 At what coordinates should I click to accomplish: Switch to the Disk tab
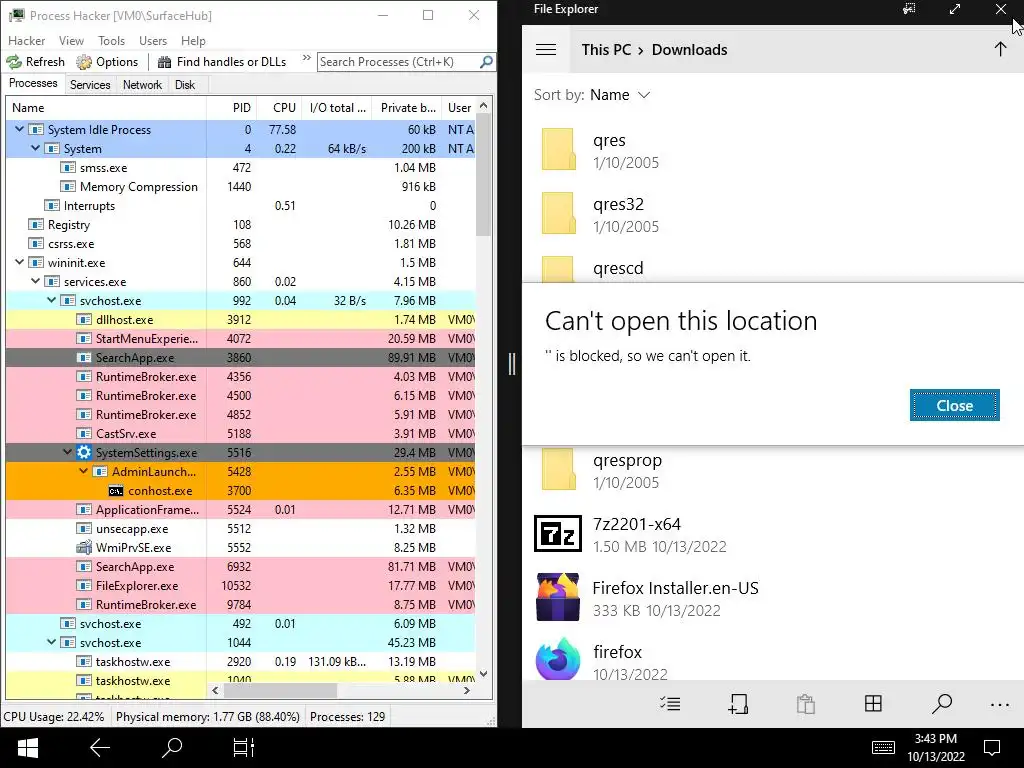pos(185,85)
